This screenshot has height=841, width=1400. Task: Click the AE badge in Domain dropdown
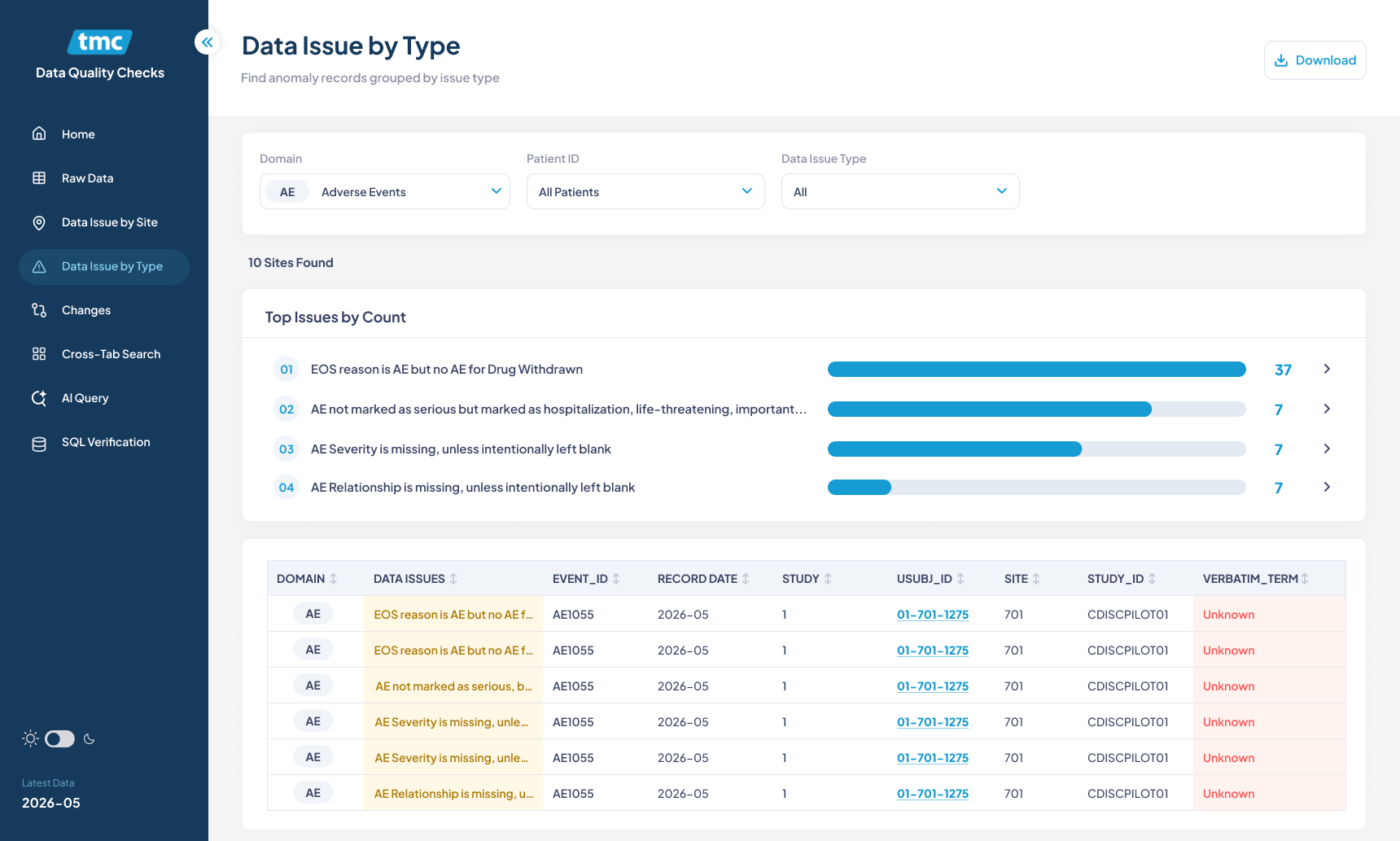tap(287, 192)
